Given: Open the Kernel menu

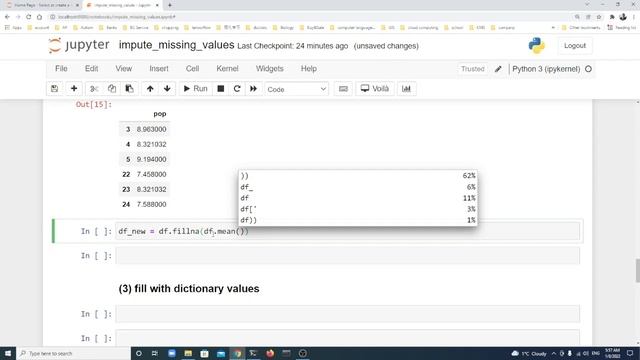Looking at the screenshot, I should coord(227,69).
